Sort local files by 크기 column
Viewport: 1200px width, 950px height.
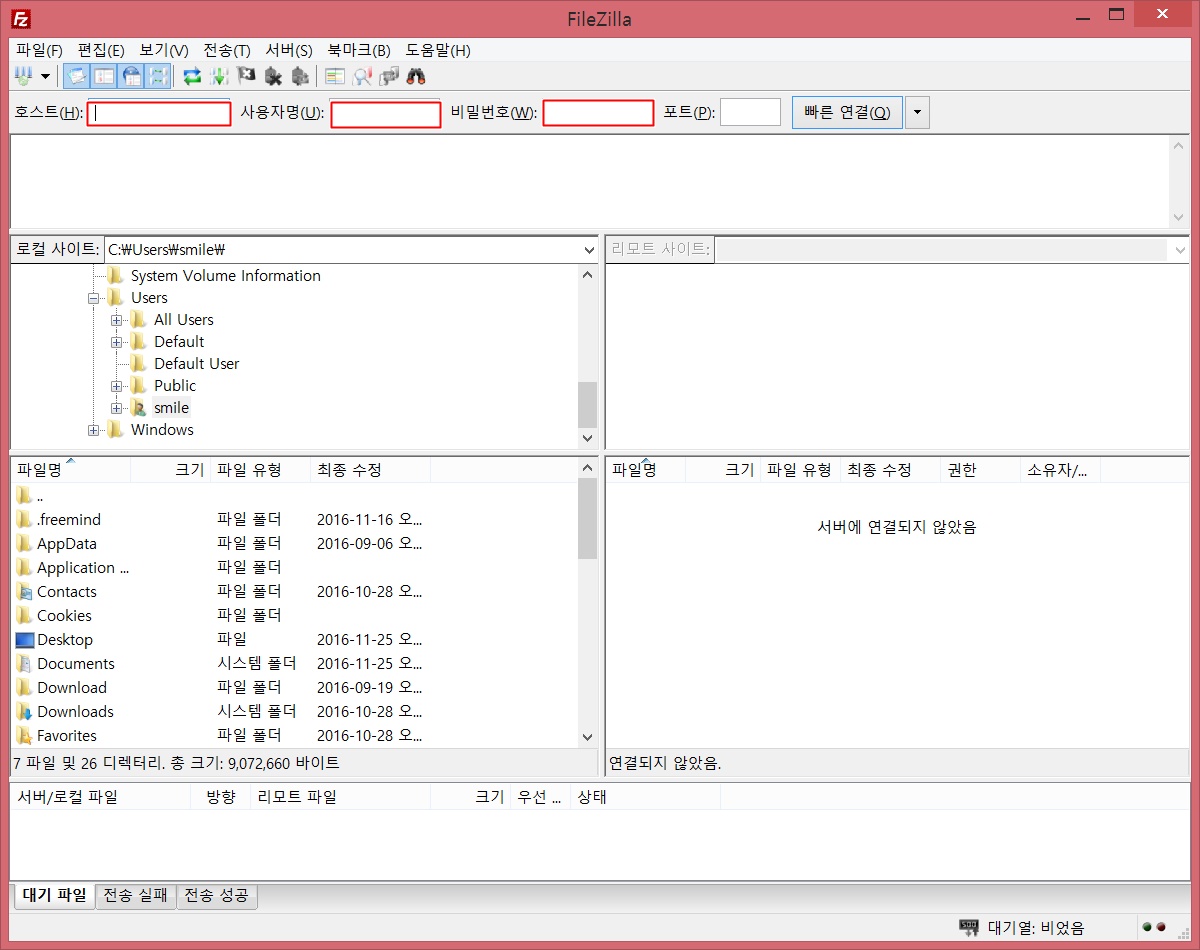coord(170,469)
